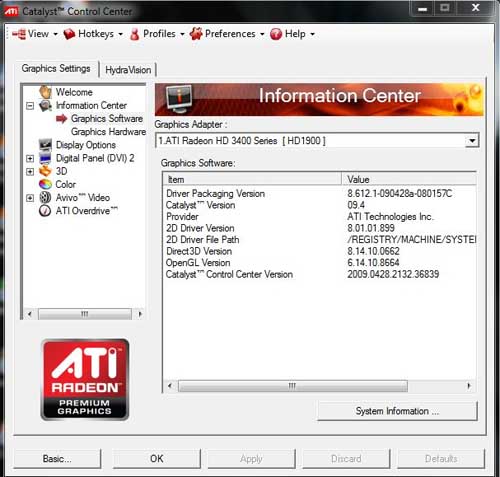Click the dropdown arrow next to Help
The width and height of the screenshot is (500, 477).
tap(312, 34)
